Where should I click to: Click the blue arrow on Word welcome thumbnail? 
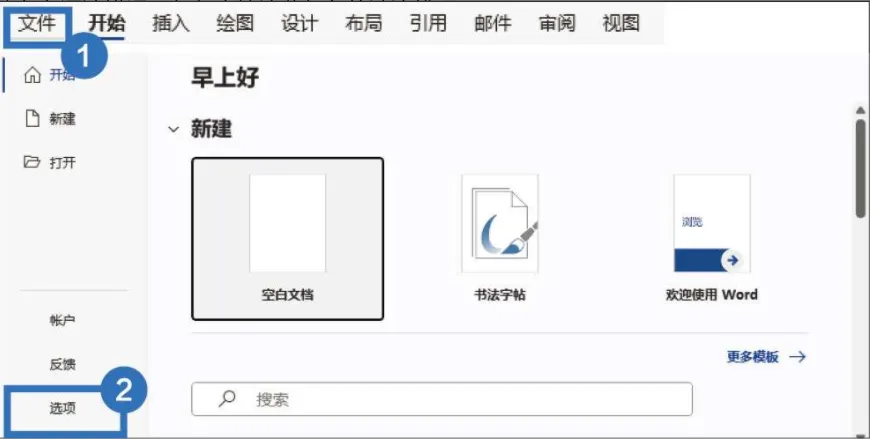[733, 260]
